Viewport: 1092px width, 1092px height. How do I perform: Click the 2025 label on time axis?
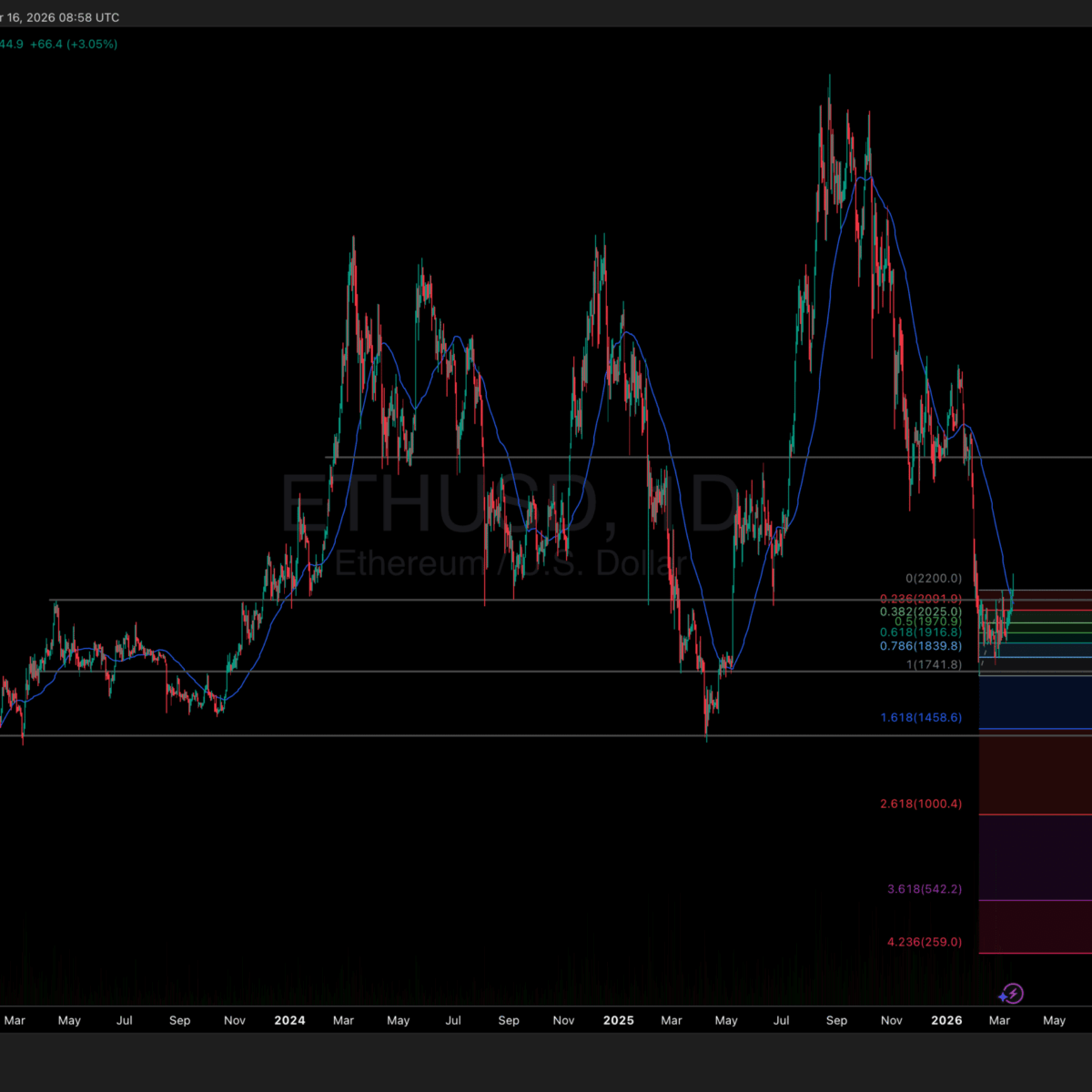tap(618, 1020)
